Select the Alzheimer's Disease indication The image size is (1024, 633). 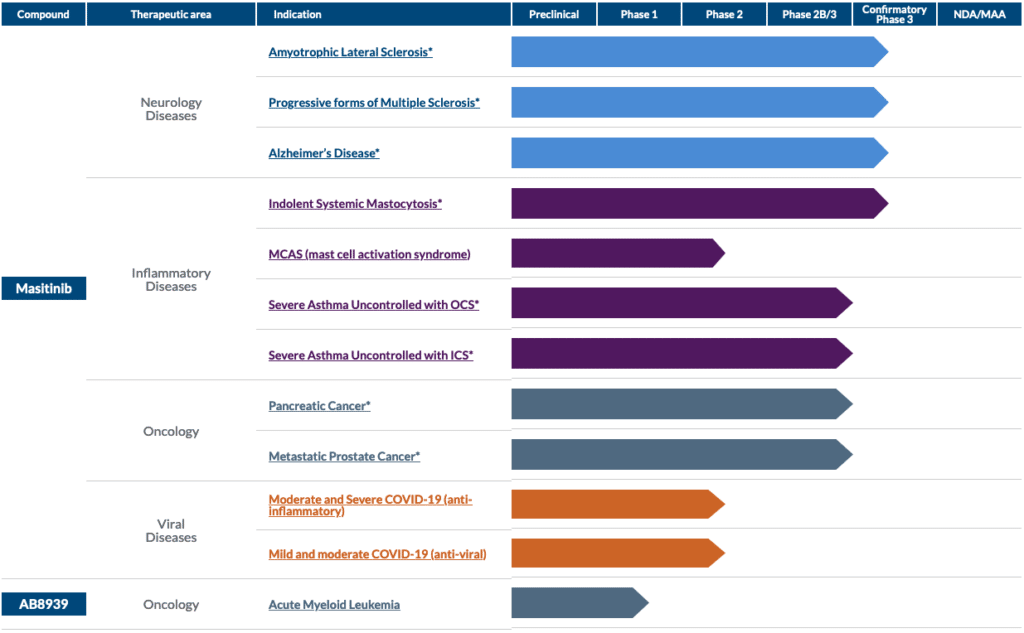click(x=323, y=152)
